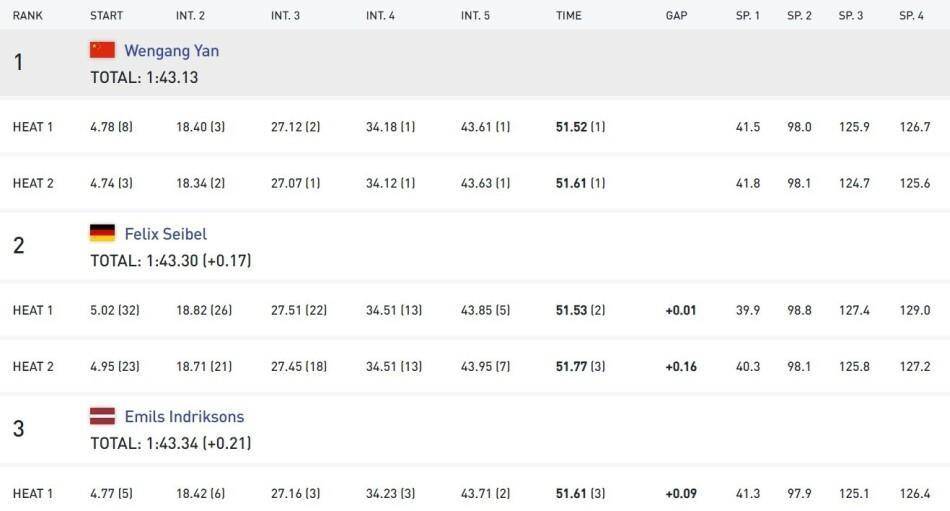Click the INT. 4 column header
This screenshot has height=511, width=950.
tap(380, 16)
